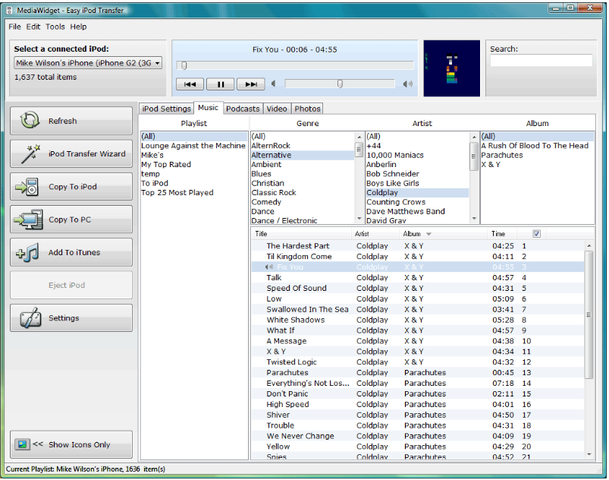Image resolution: width=609 pixels, height=480 pixels.
Task: Click the Album column sort arrow
Action: (x=429, y=234)
